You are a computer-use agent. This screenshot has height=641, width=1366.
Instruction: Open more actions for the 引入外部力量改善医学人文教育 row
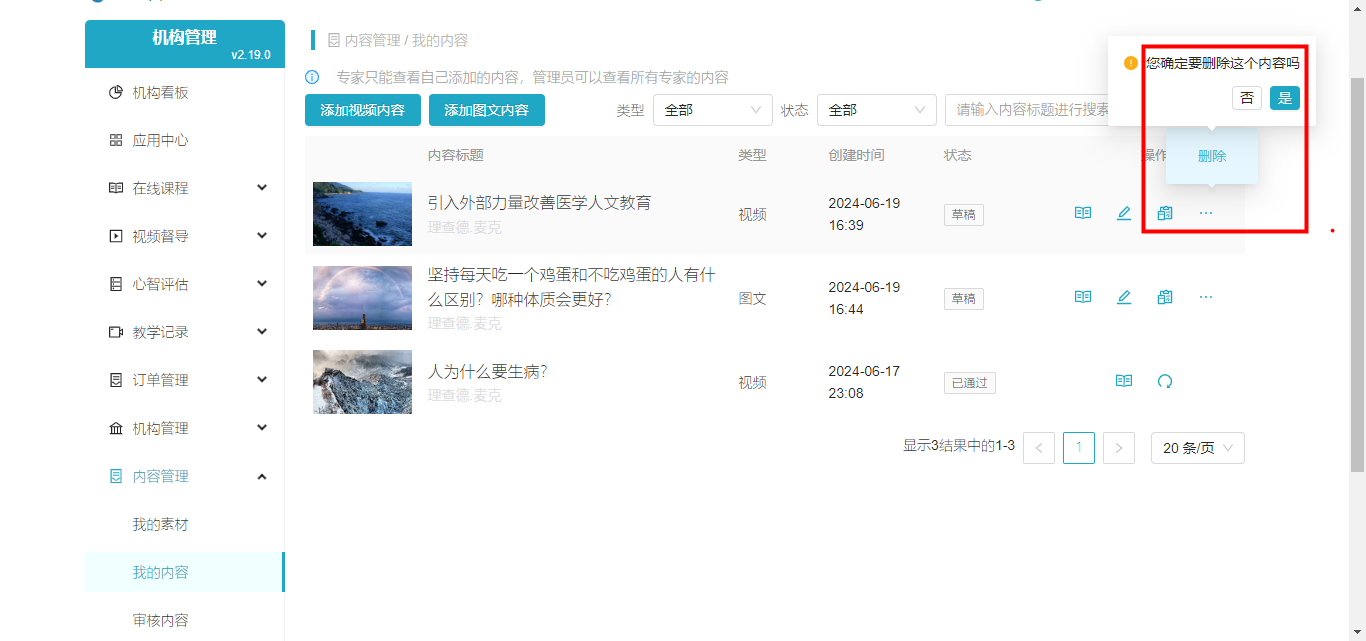1206,213
